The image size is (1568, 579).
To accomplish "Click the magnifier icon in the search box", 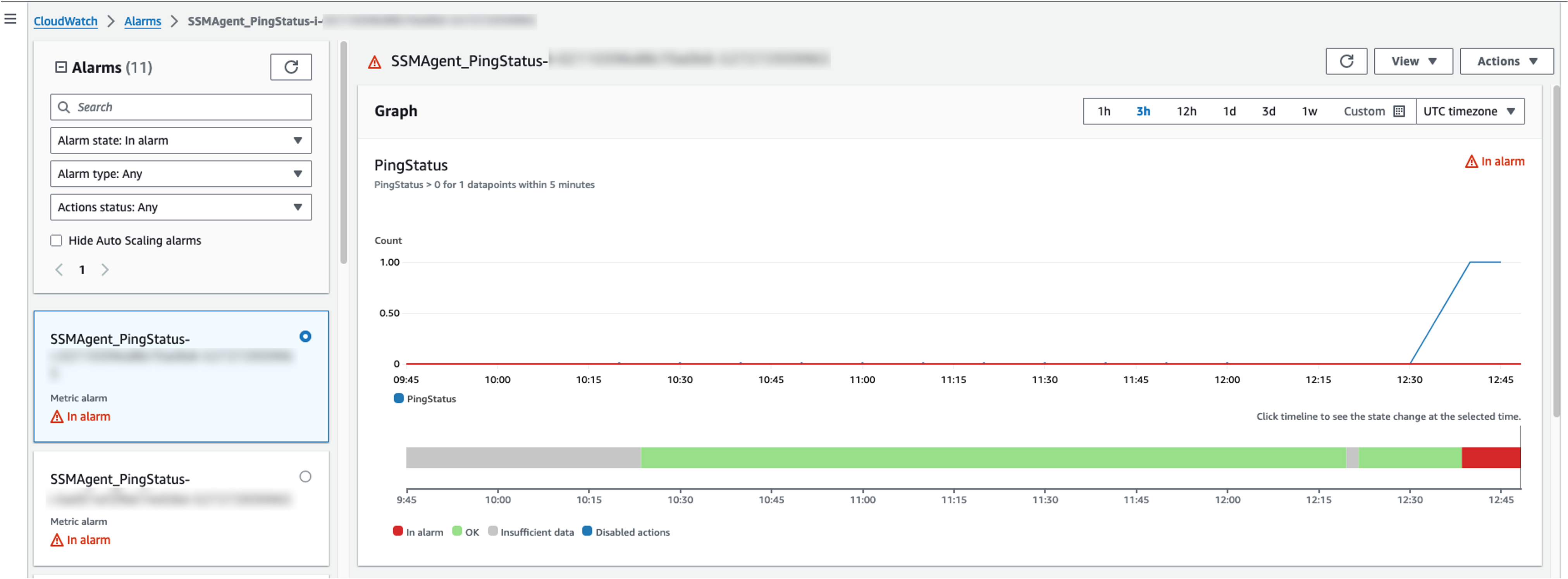I will click(x=64, y=107).
